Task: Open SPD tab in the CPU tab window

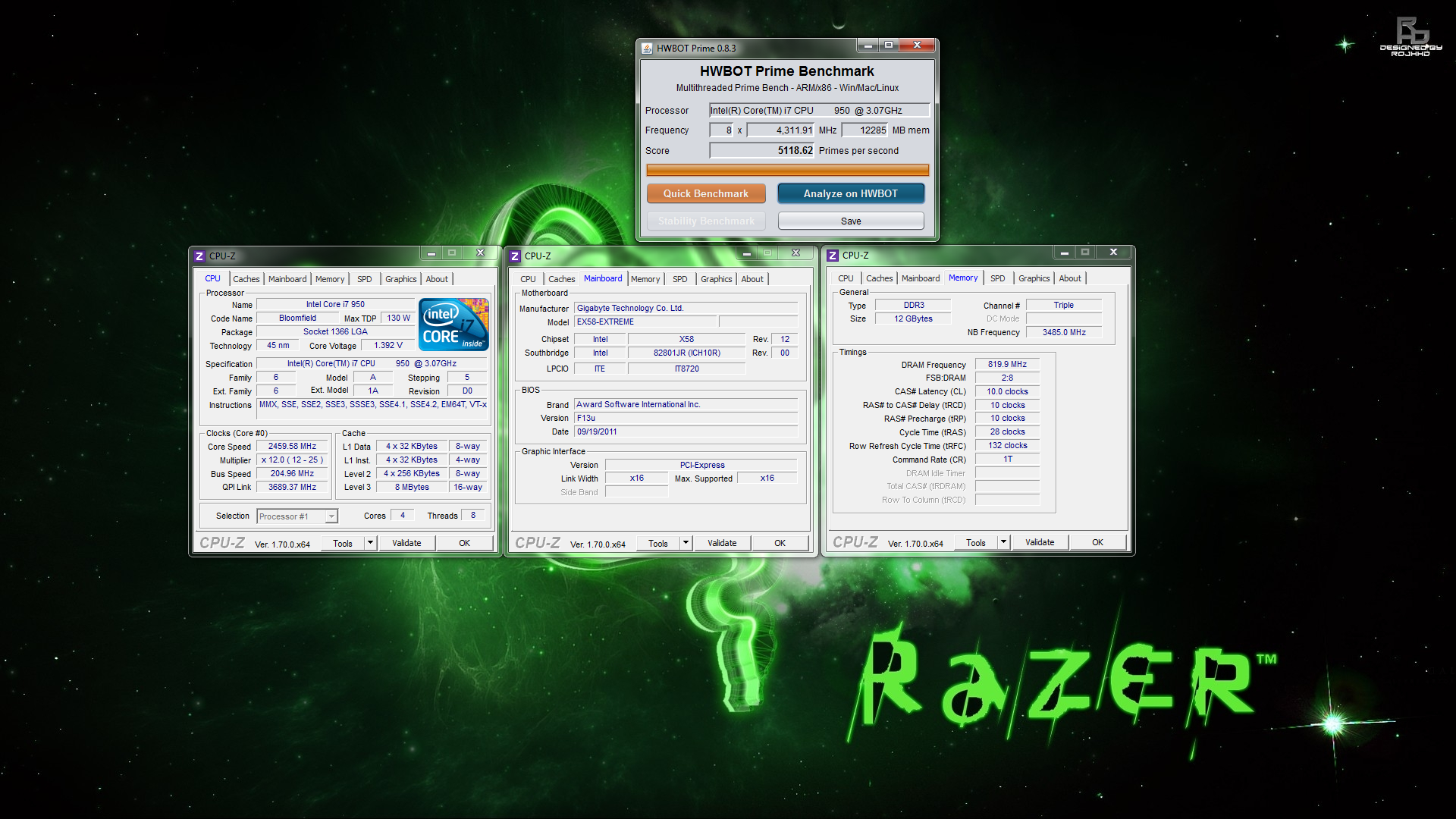Action: (365, 279)
